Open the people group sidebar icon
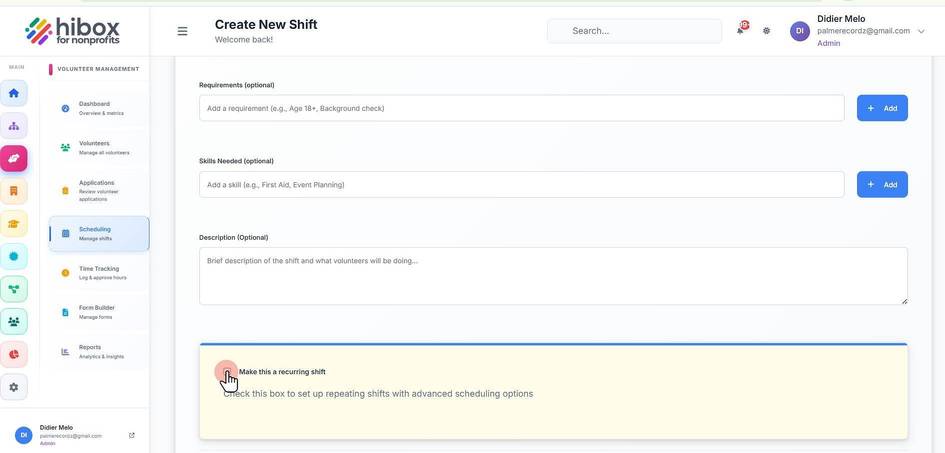Viewport: 945px width, 453px height. click(14, 322)
